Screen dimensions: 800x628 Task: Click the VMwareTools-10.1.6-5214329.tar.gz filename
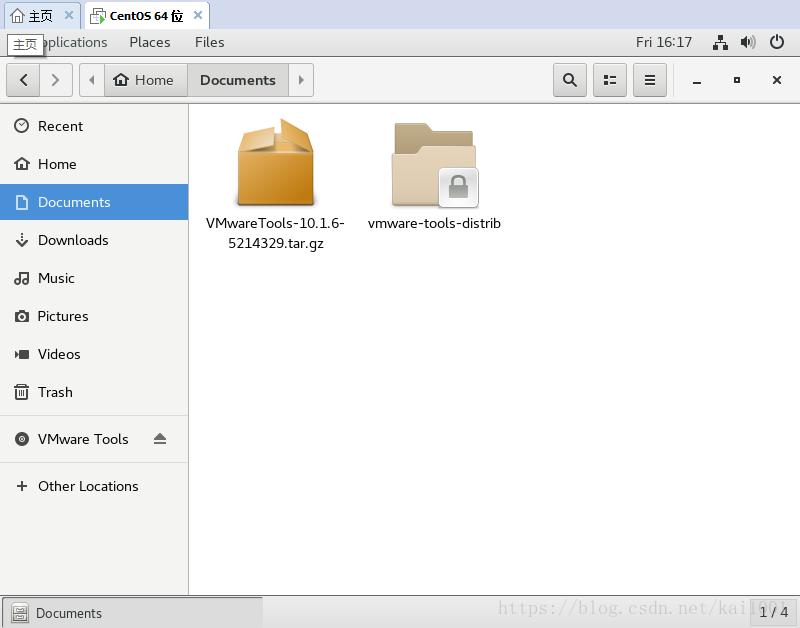tap(276, 233)
